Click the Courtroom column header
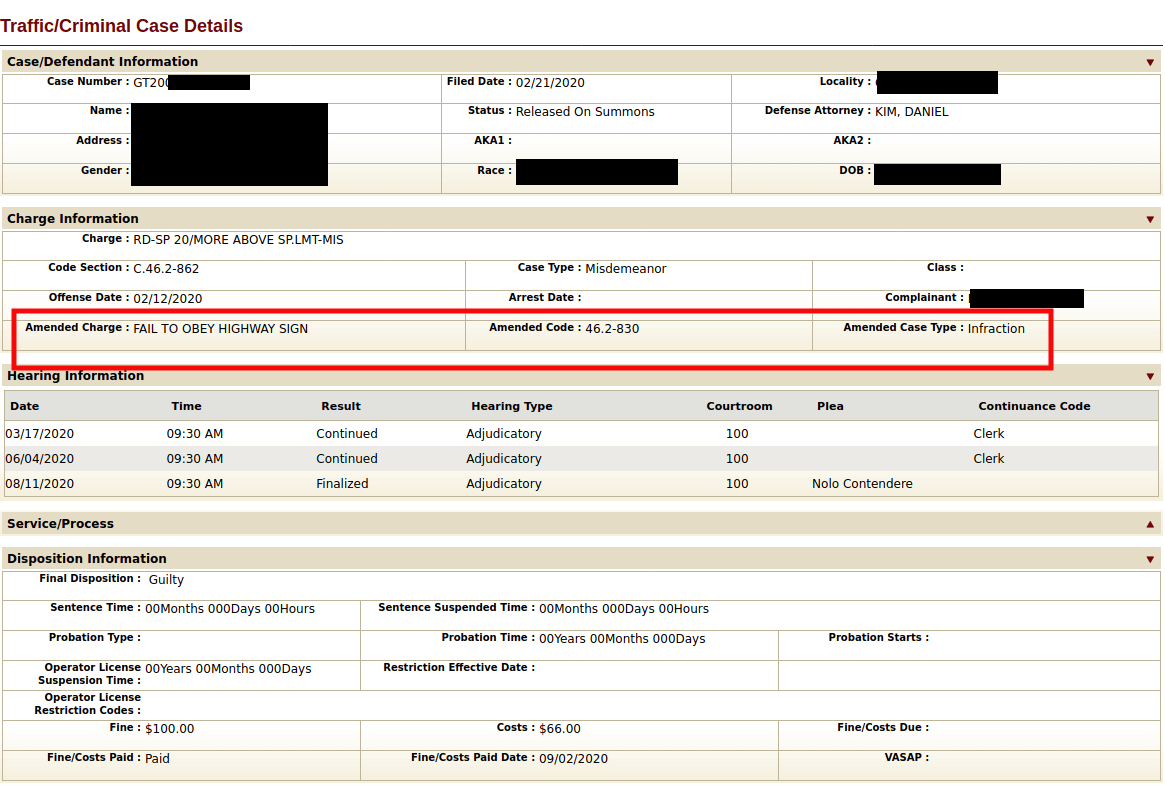The height and width of the screenshot is (789, 1165). pyautogui.click(x=739, y=406)
